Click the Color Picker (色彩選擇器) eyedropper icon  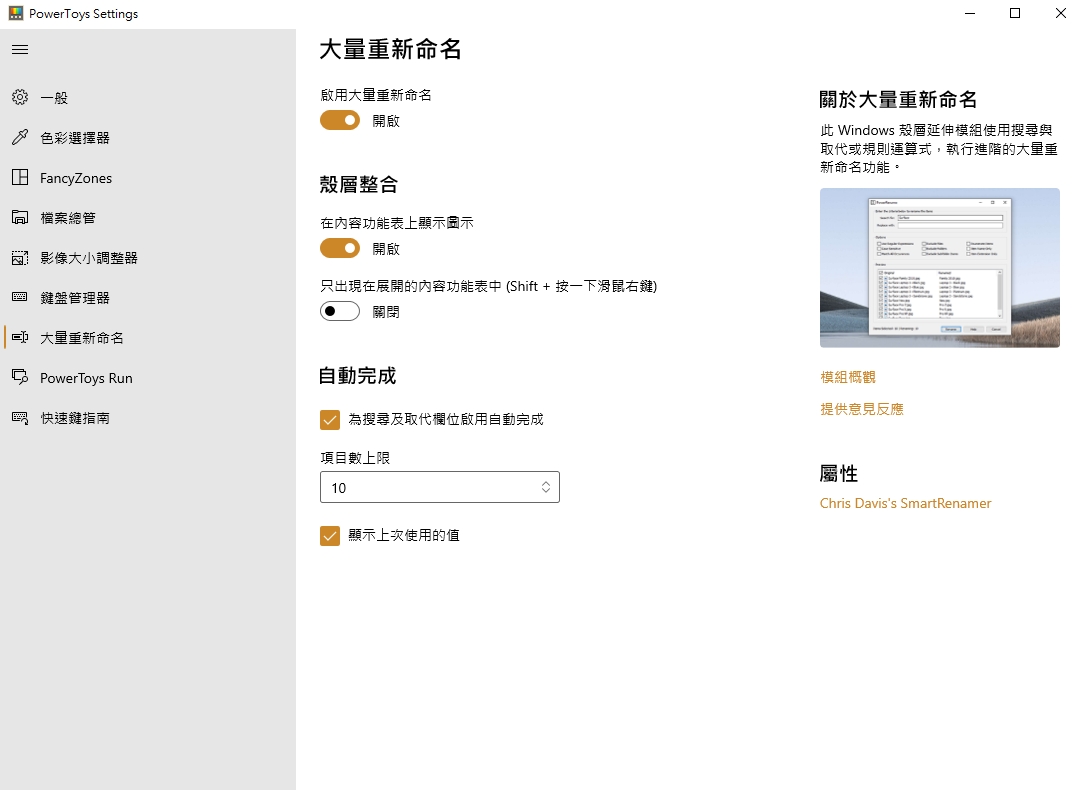[20, 137]
